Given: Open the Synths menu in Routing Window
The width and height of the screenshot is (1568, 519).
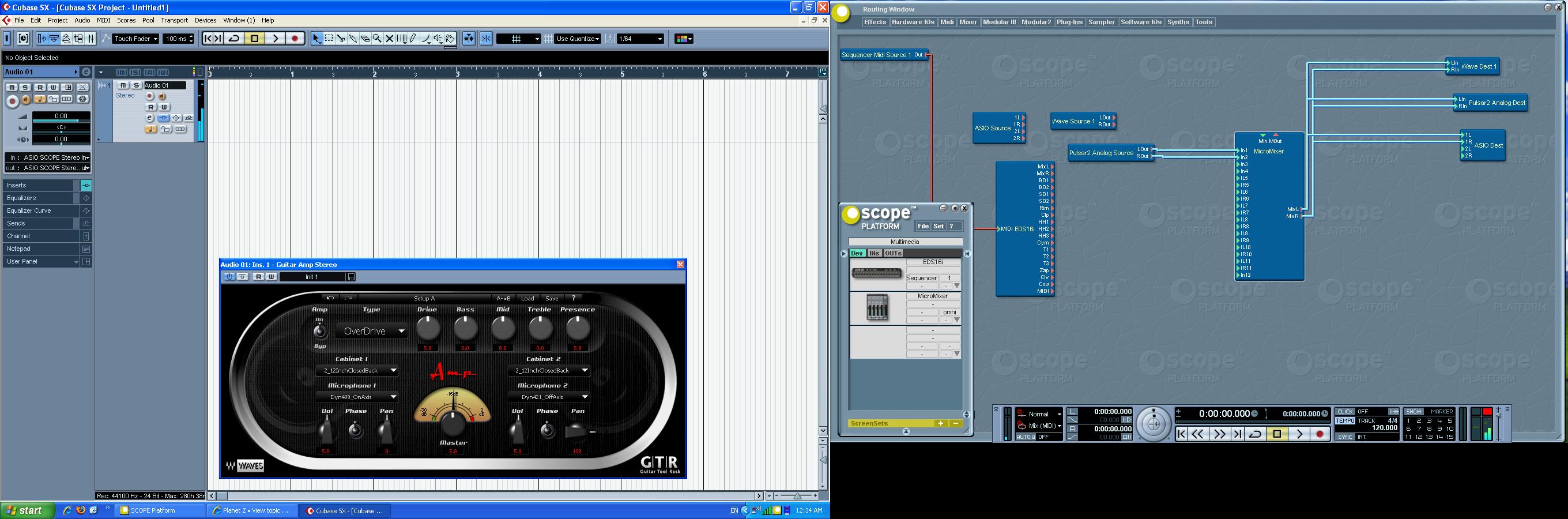Looking at the screenshot, I should click(x=1178, y=22).
